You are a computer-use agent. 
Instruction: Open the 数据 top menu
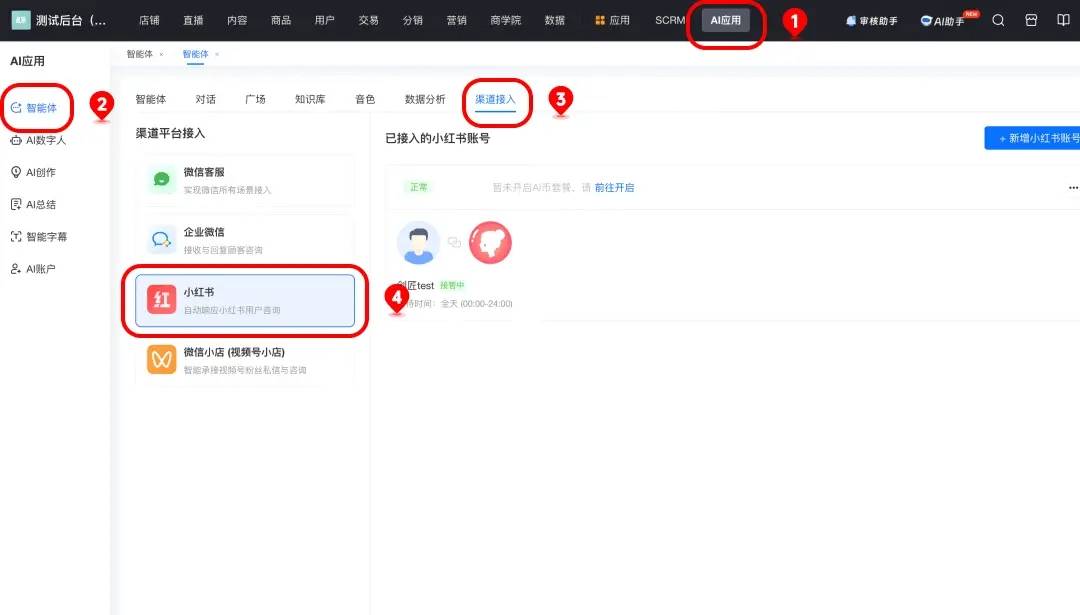tap(554, 21)
